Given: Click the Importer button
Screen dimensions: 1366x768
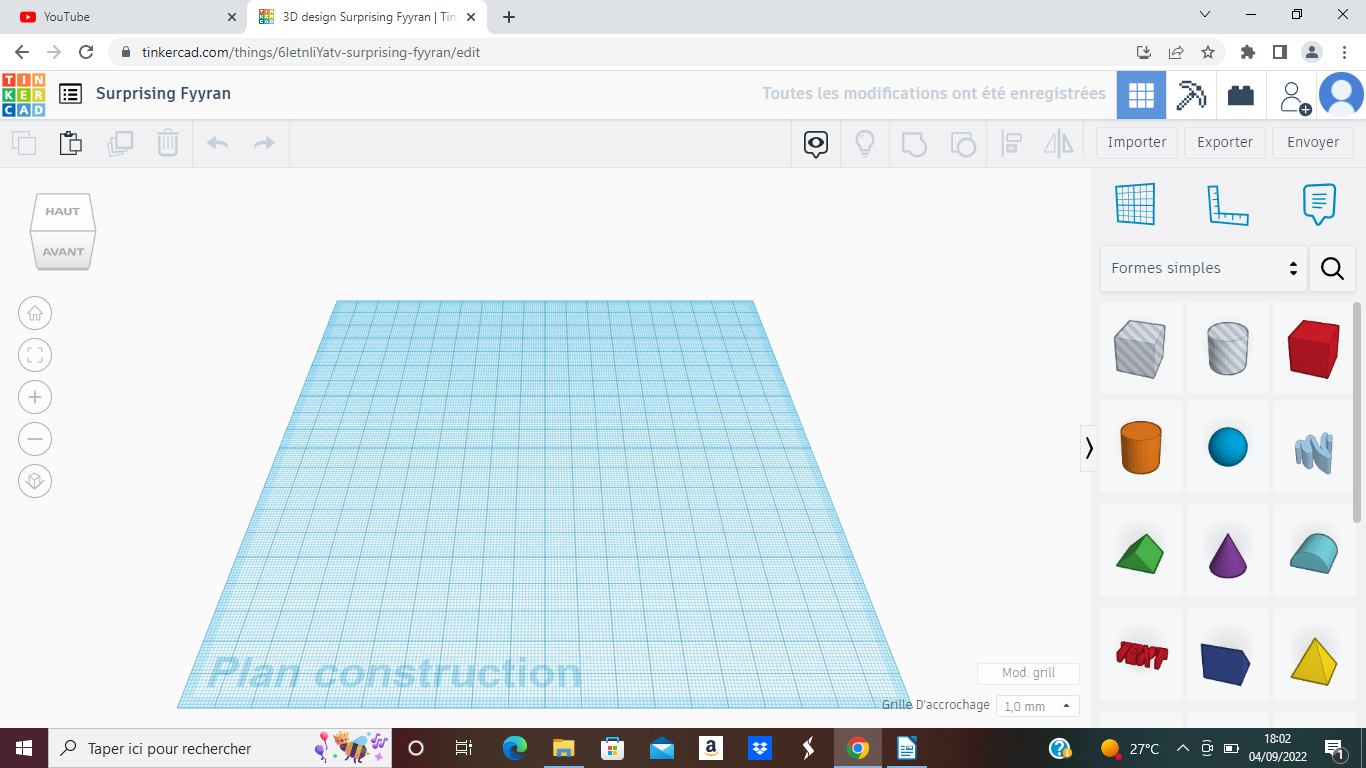Looking at the screenshot, I should coord(1137,142).
